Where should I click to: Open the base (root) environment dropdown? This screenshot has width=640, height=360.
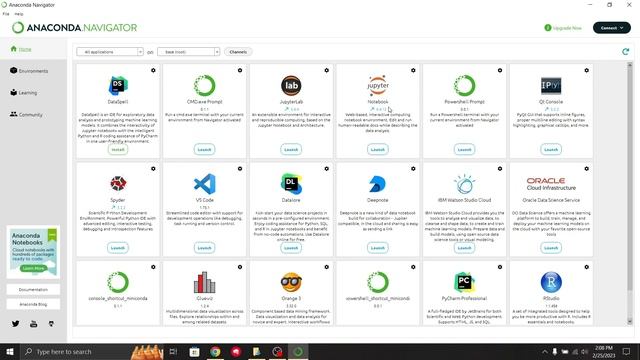click(x=189, y=52)
